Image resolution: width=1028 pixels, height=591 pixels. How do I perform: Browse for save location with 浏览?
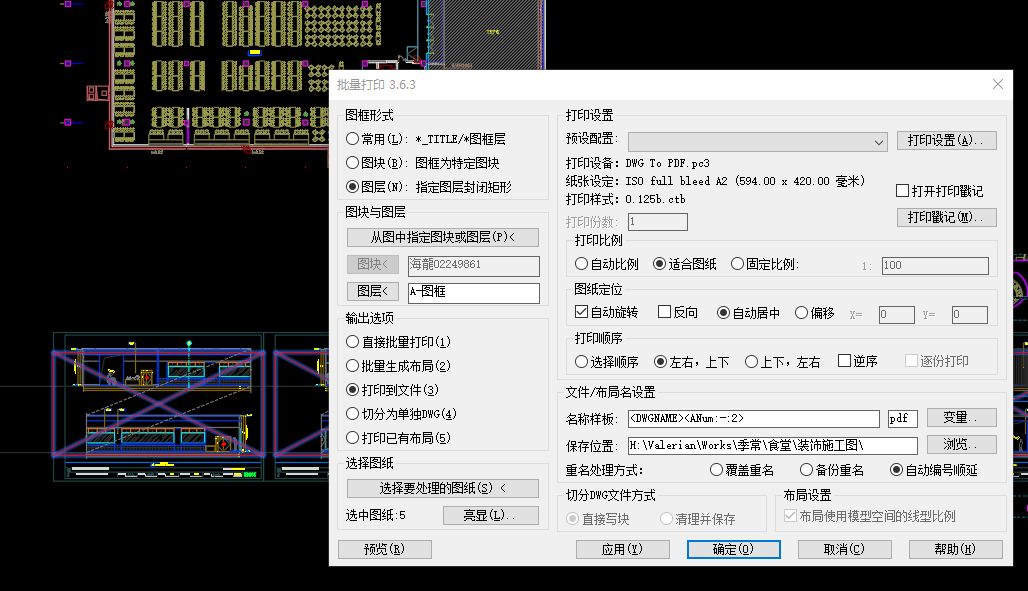[x=961, y=444]
